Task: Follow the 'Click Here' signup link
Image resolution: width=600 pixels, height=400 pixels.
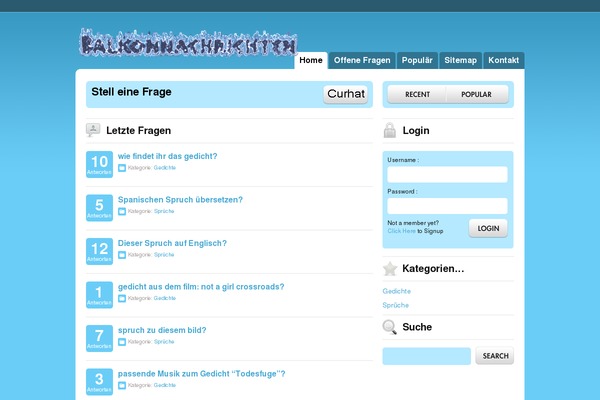Action: tap(401, 231)
